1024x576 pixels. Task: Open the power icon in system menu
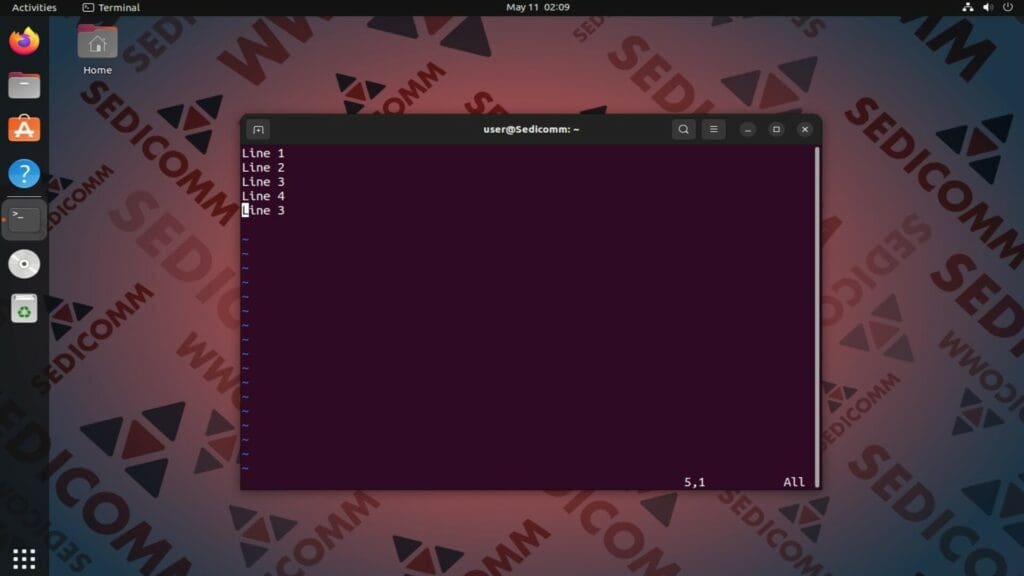point(1008,7)
